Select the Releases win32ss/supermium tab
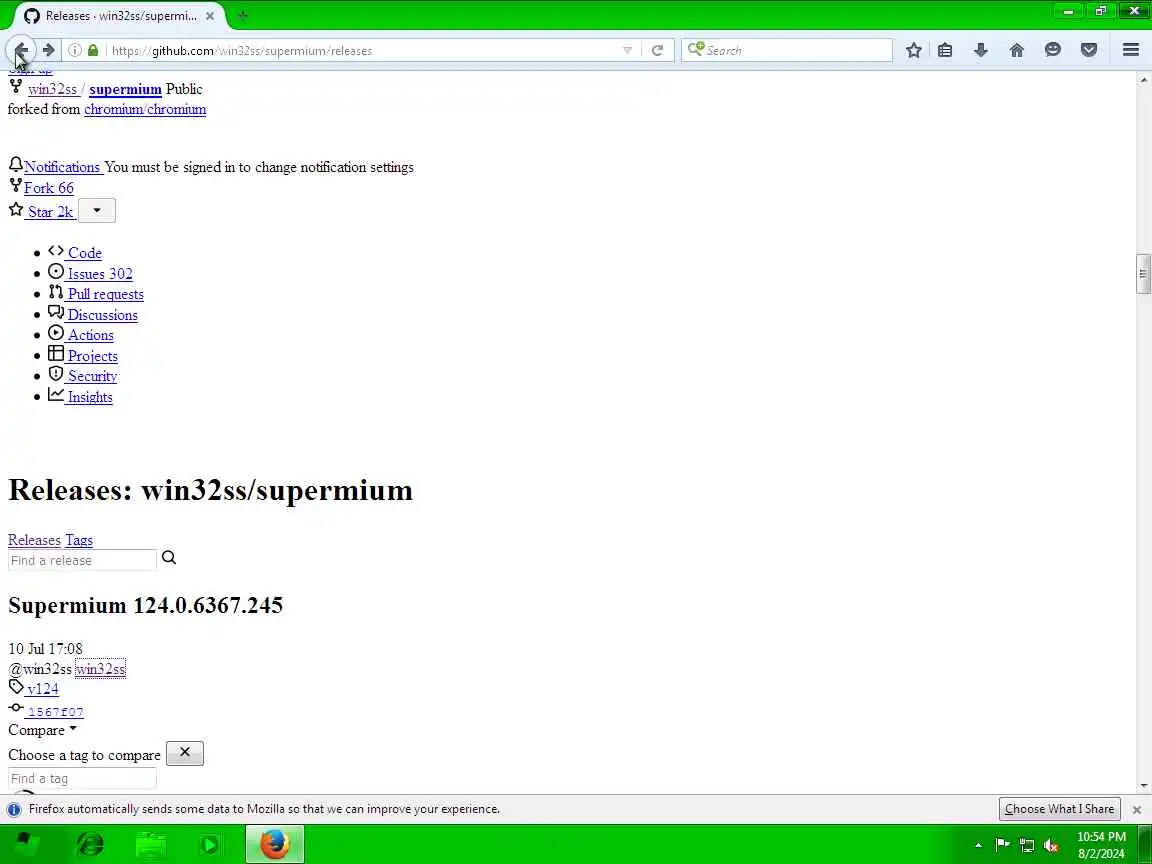The image size is (1152, 864). [120, 15]
